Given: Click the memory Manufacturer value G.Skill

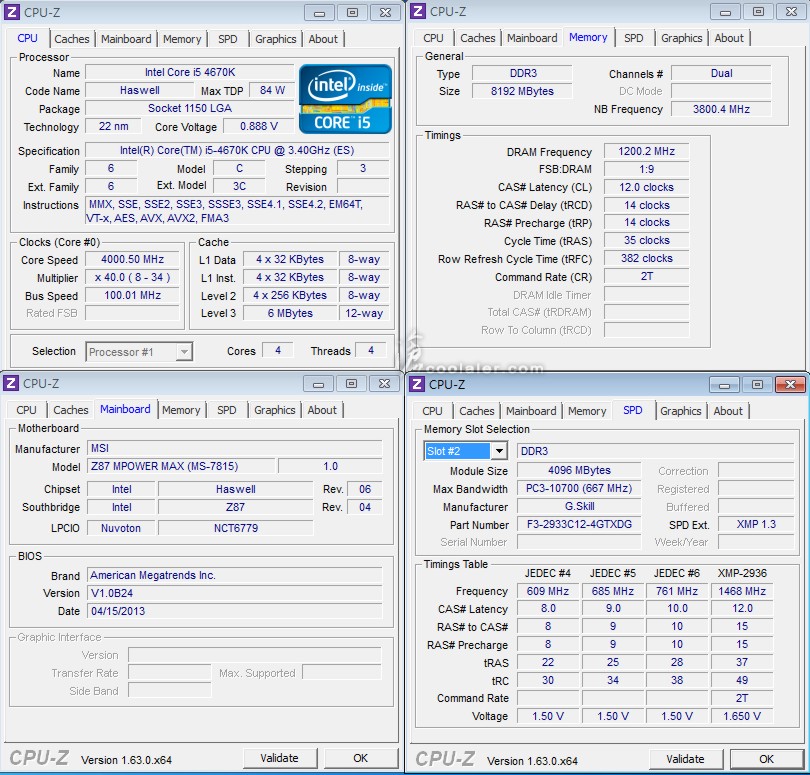Looking at the screenshot, I should 579,506.
